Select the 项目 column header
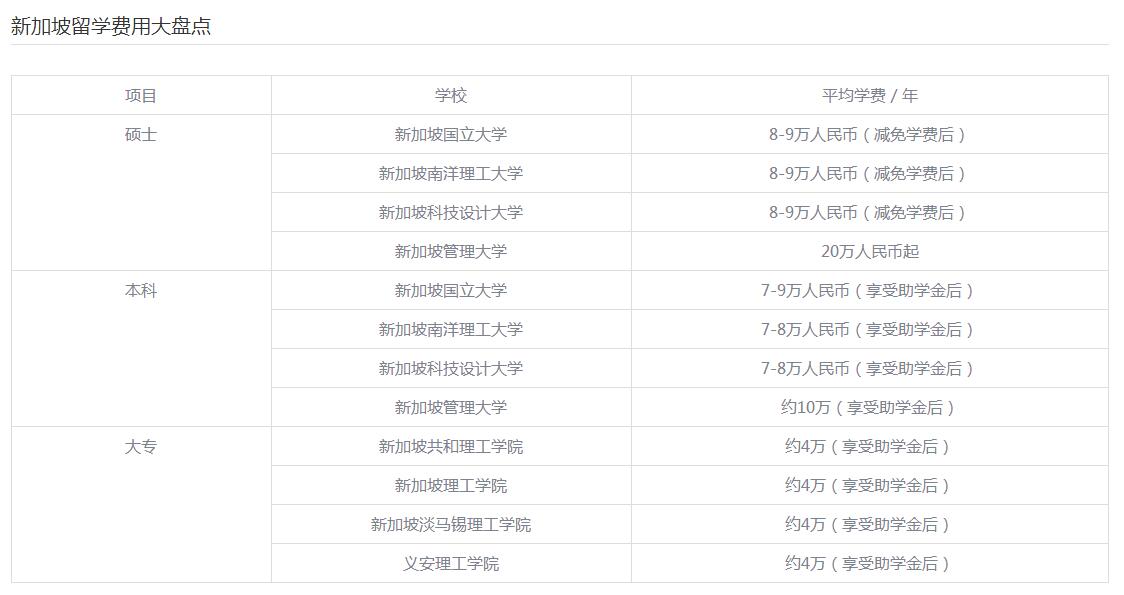Screen dimensions: 1124x595 [x=141, y=95]
